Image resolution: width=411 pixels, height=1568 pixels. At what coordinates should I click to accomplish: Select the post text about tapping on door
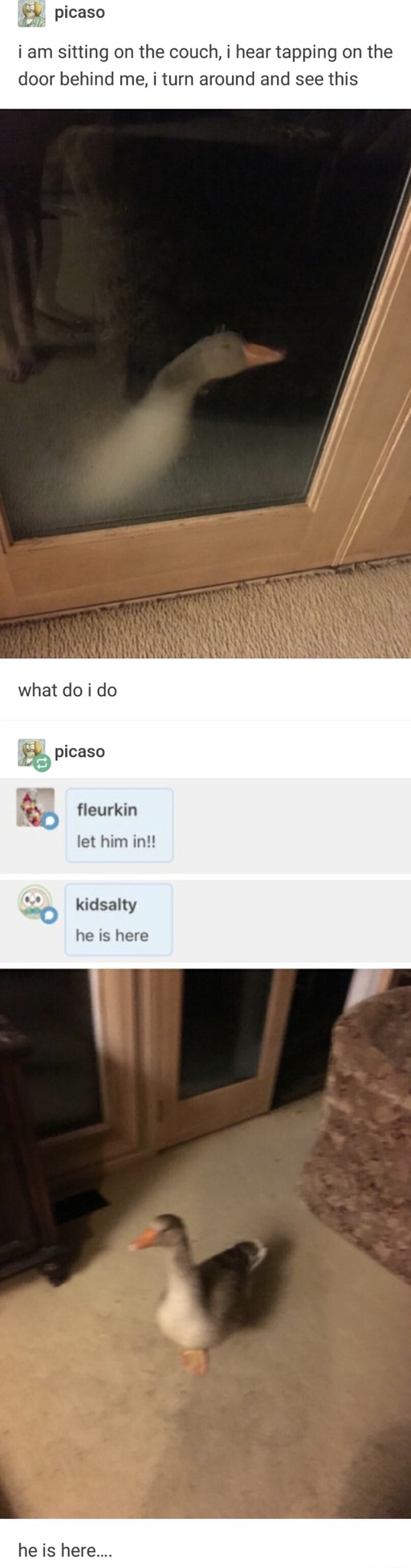[x=205, y=65]
